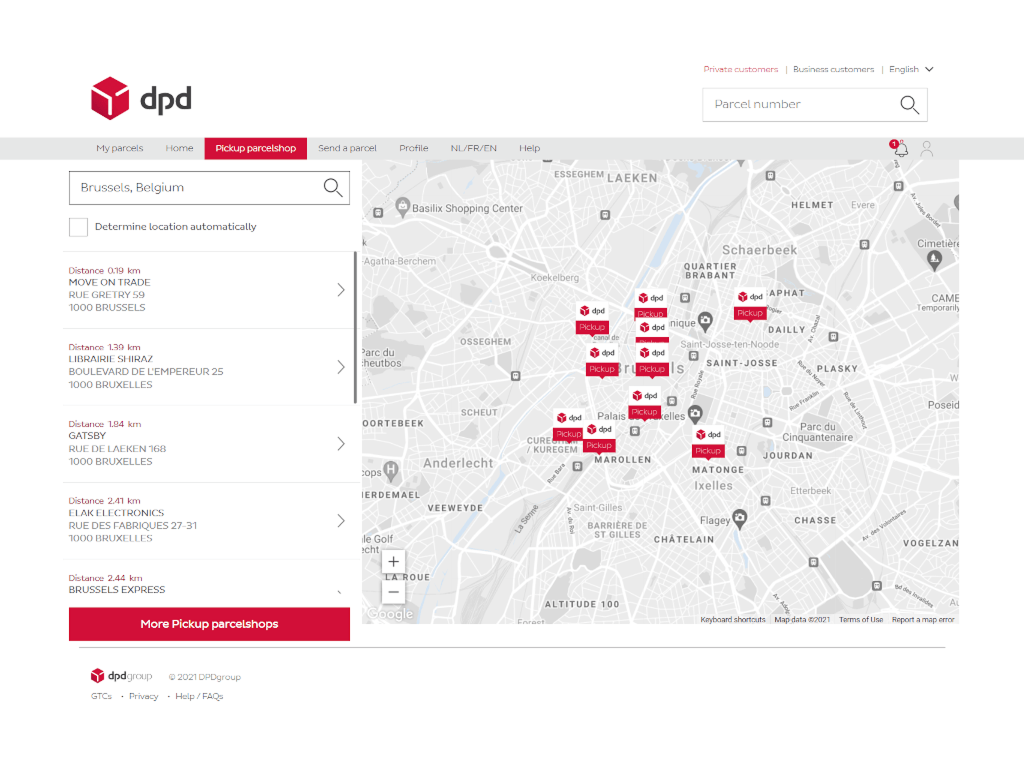The width and height of the screenshot is (1024, 764).
Task: Click the cemetery pin near Cimetière label
Action: [935, 260]
